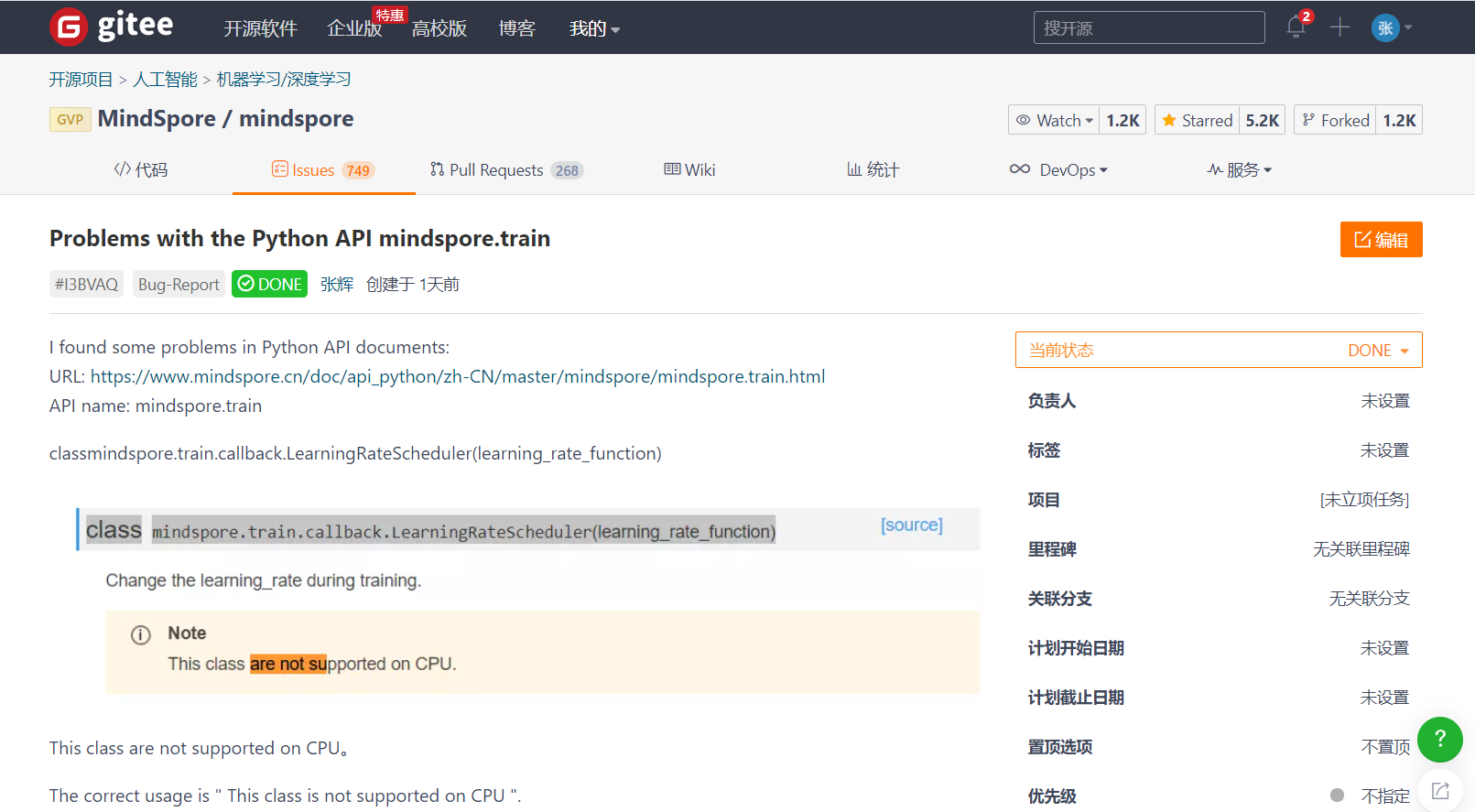Open the mindspore.train.html documentation URL
1475x812 pixels.
(458, 376)
